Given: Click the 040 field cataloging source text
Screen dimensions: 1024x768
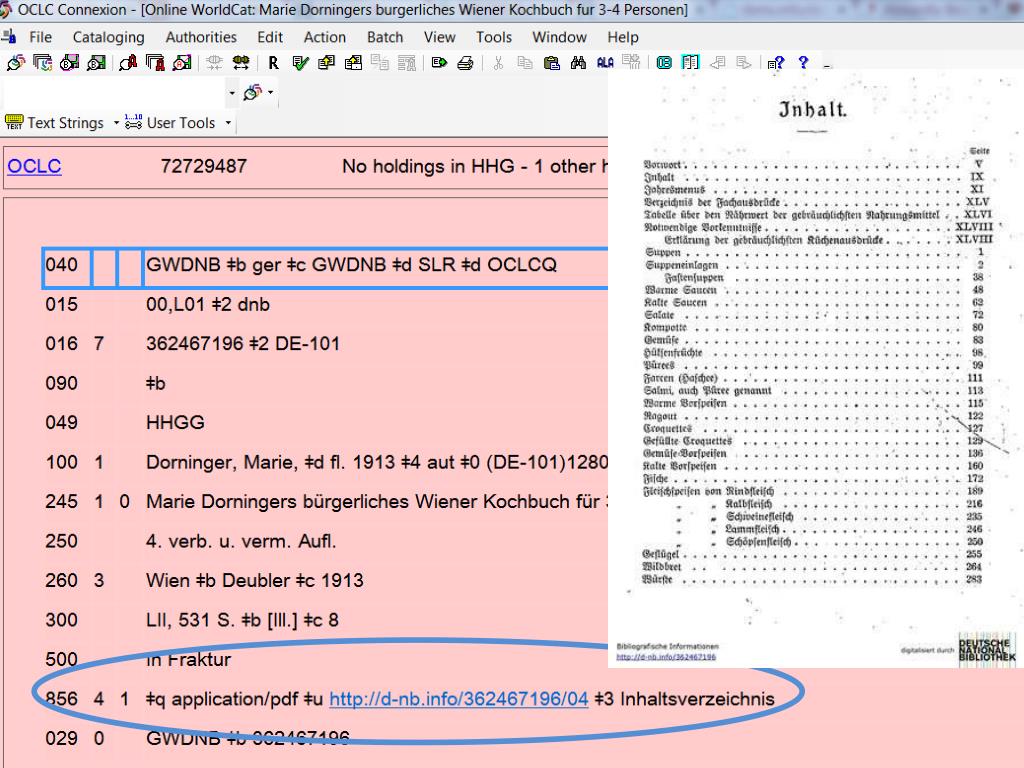Looking at the screenshot, I should click(351, 264).
